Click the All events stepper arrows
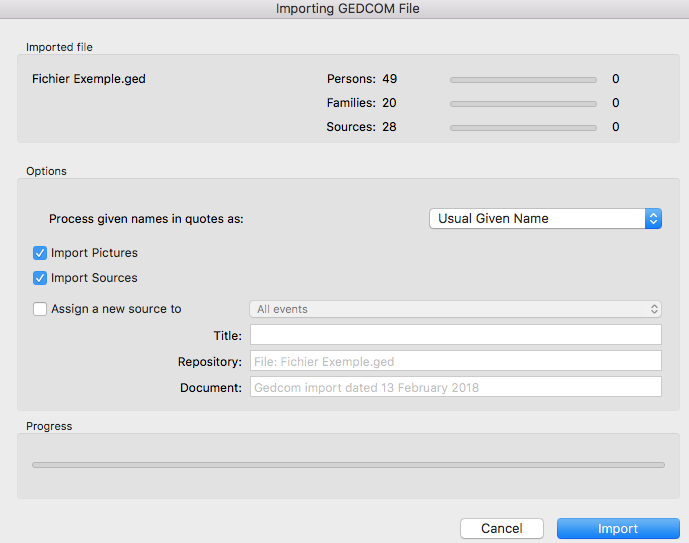 654,309
